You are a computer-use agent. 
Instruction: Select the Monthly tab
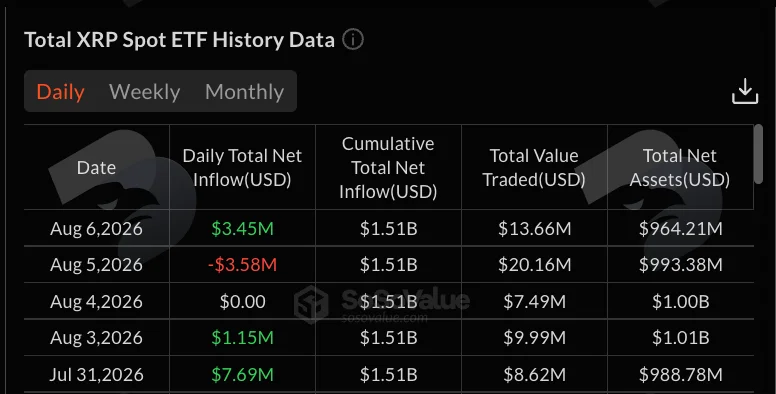click(x=244, y=92)
